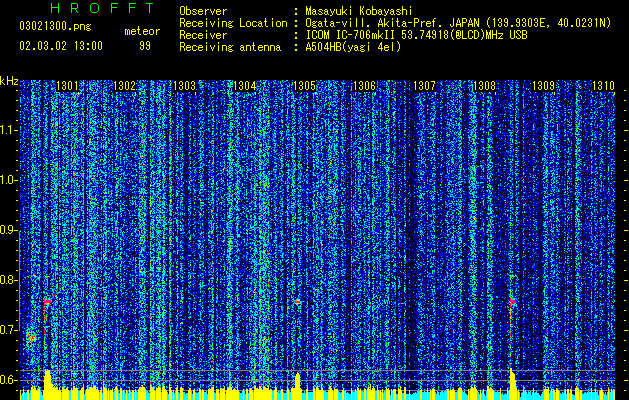Click the 1302 time marker

(125, 85)
